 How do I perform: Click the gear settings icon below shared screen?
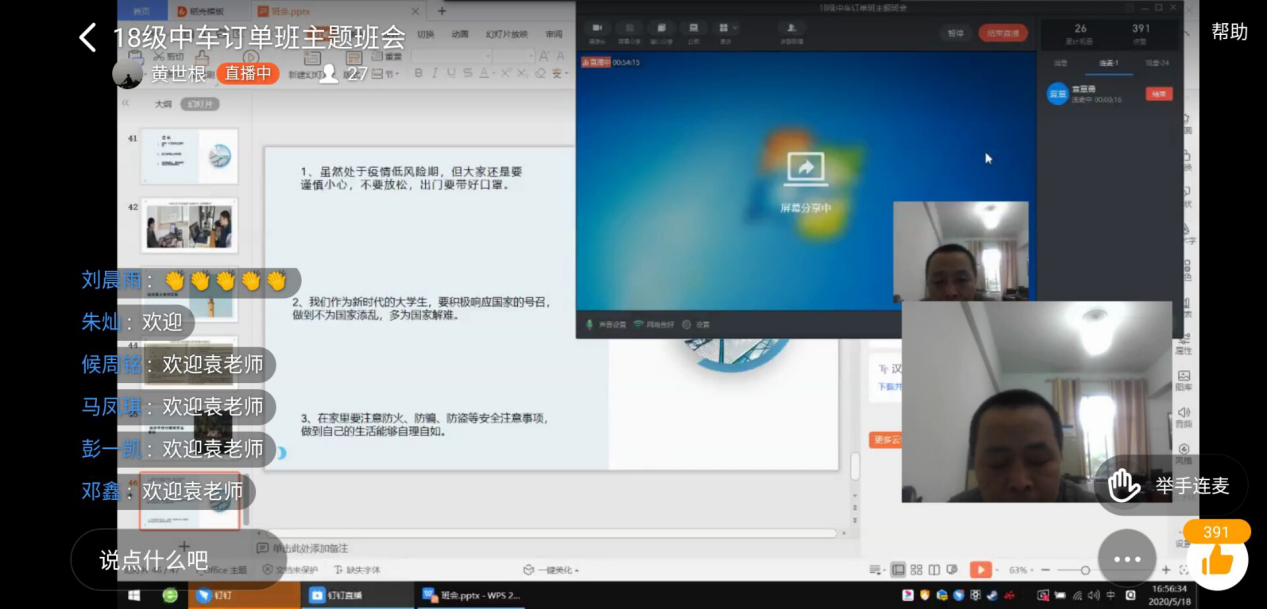point(688,325)
